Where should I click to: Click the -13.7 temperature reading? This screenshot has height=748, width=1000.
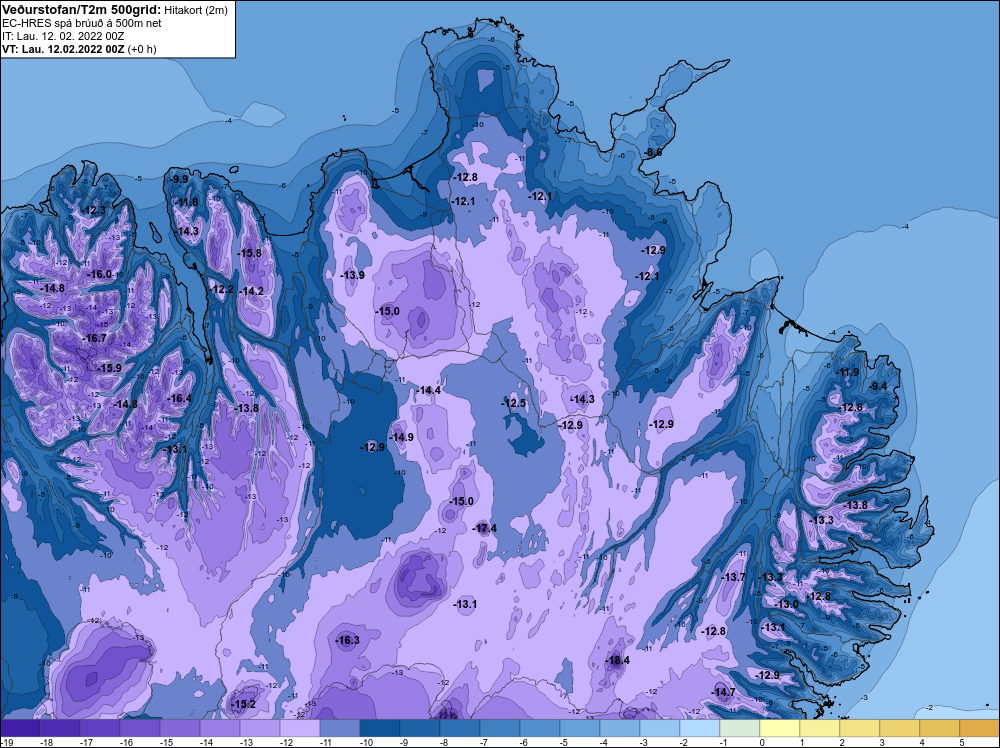(x=733, y=577)
